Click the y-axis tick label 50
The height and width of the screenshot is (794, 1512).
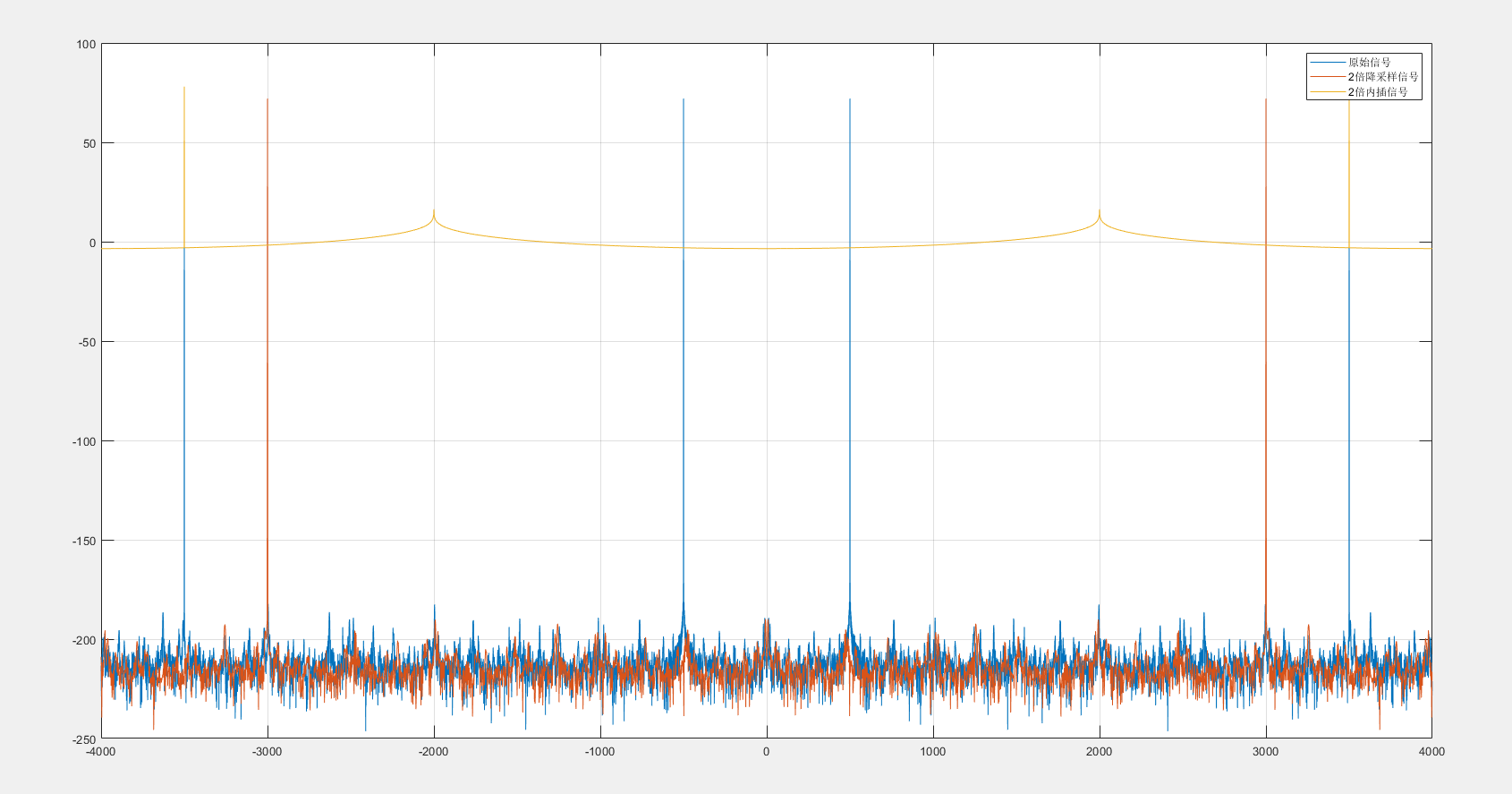click(x=89, y=143)
